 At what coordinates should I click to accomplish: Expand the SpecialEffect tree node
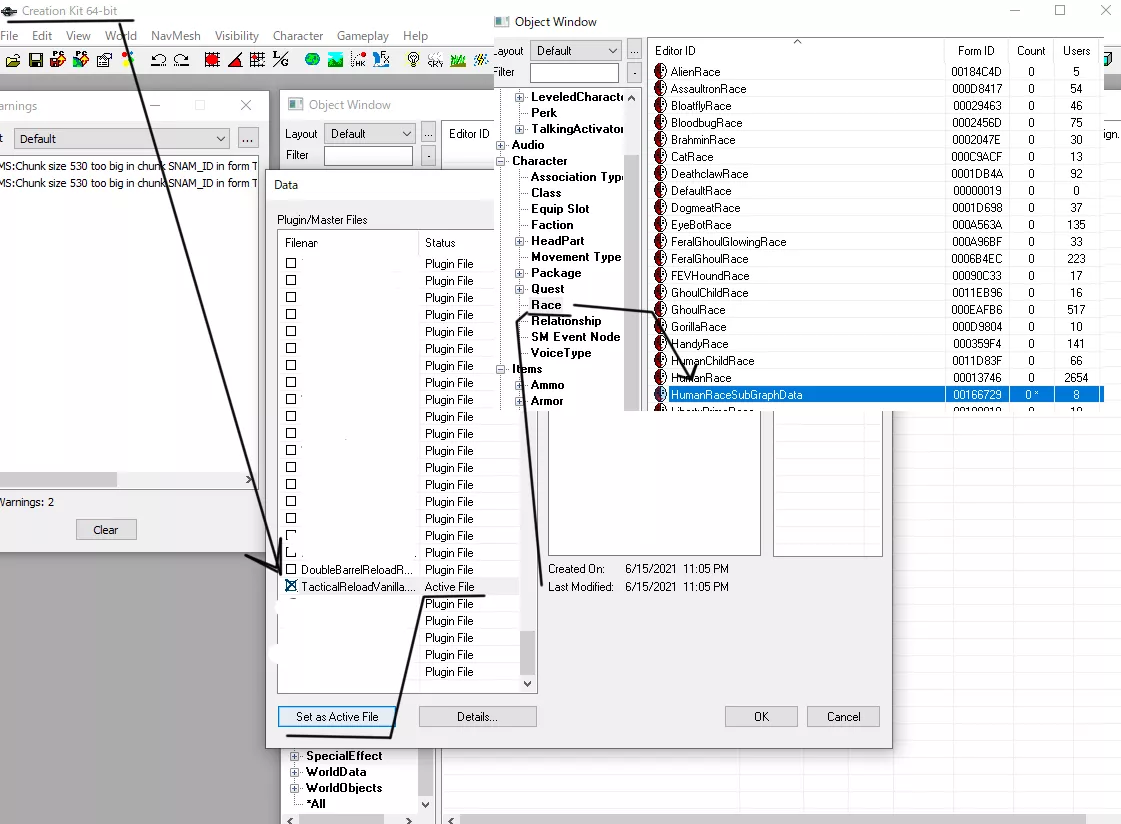(294, 756)
